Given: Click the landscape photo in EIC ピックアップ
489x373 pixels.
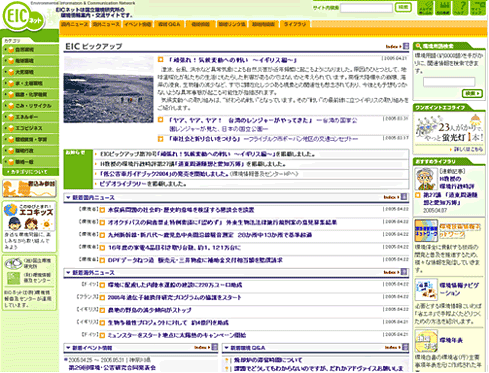Looking at the screenshot, I should pos(109,90).
